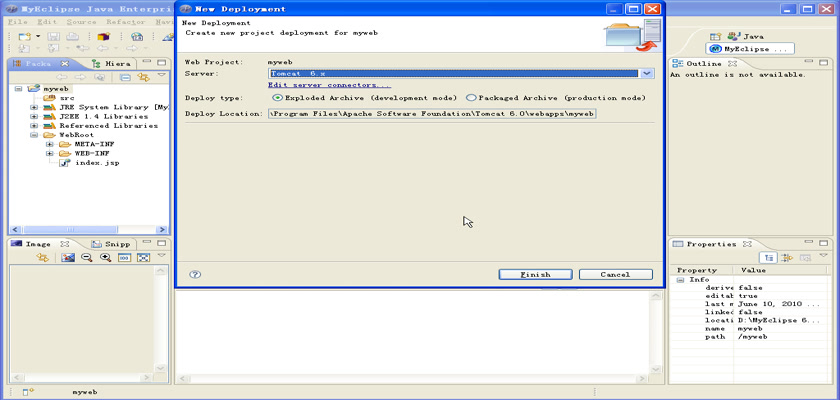Click status bar fast-view icon
This screenshot has width=840, height=400.
(x=28, y=392)
